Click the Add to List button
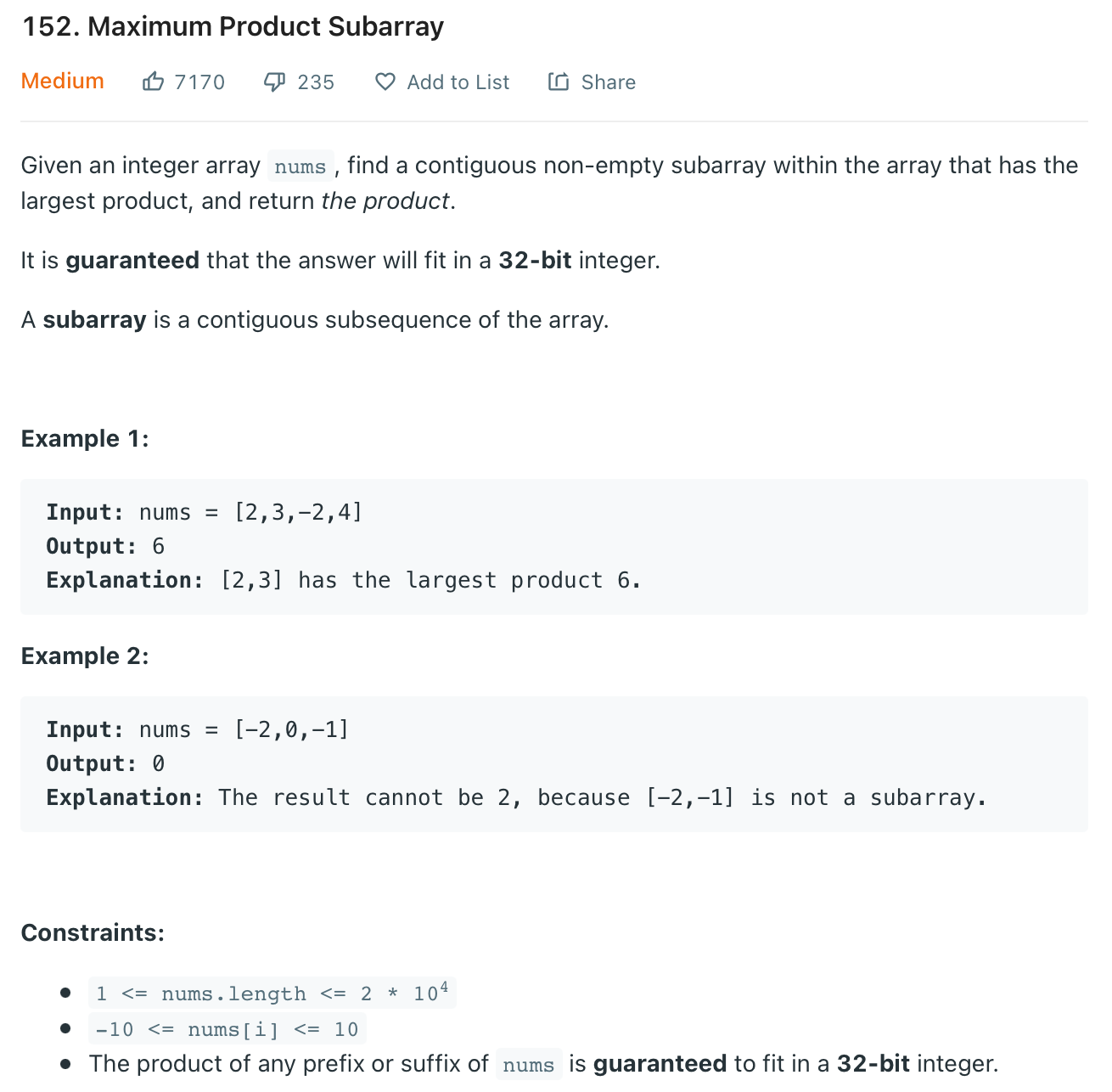The width and height of the screenshot is (1112, 1092). pos(441,82)
